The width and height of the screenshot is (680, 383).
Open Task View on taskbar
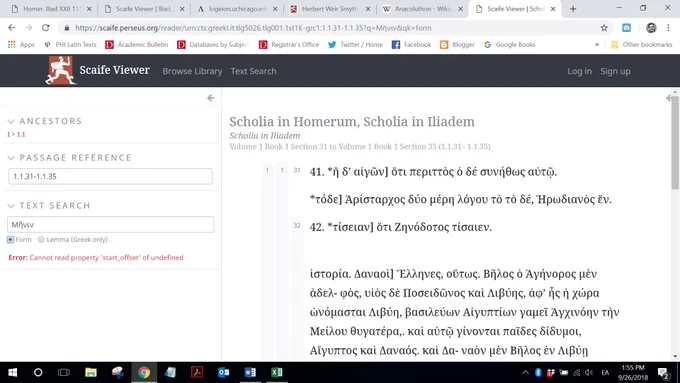pos(64,372)
